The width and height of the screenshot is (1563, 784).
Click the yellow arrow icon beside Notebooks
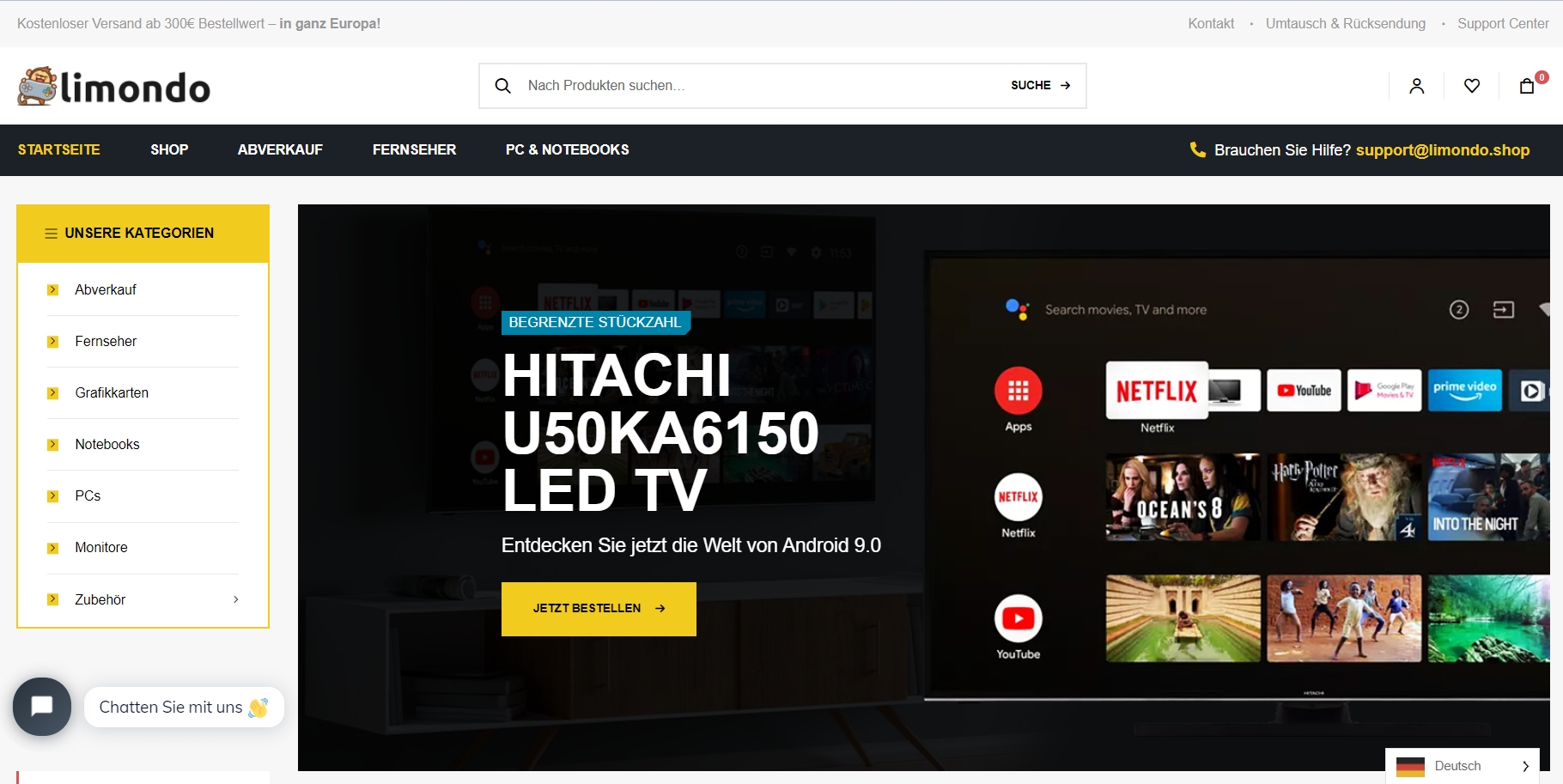tap(53, 445)
